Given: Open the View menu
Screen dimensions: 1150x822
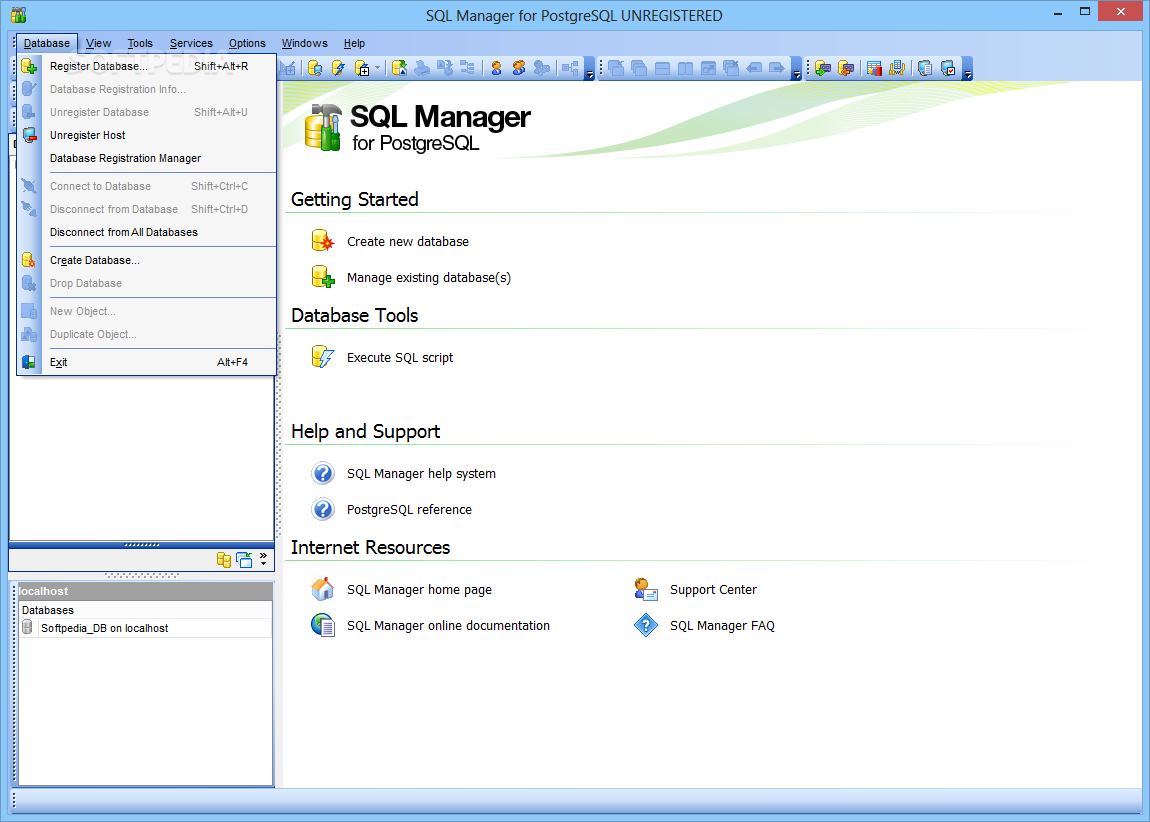Looking at the screenshot, I should 98,43.
